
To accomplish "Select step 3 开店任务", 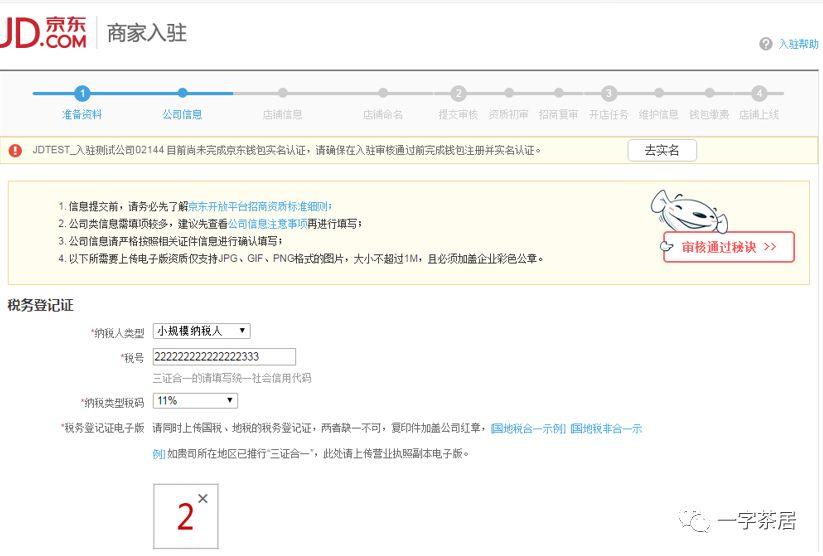I will [608, 102].
